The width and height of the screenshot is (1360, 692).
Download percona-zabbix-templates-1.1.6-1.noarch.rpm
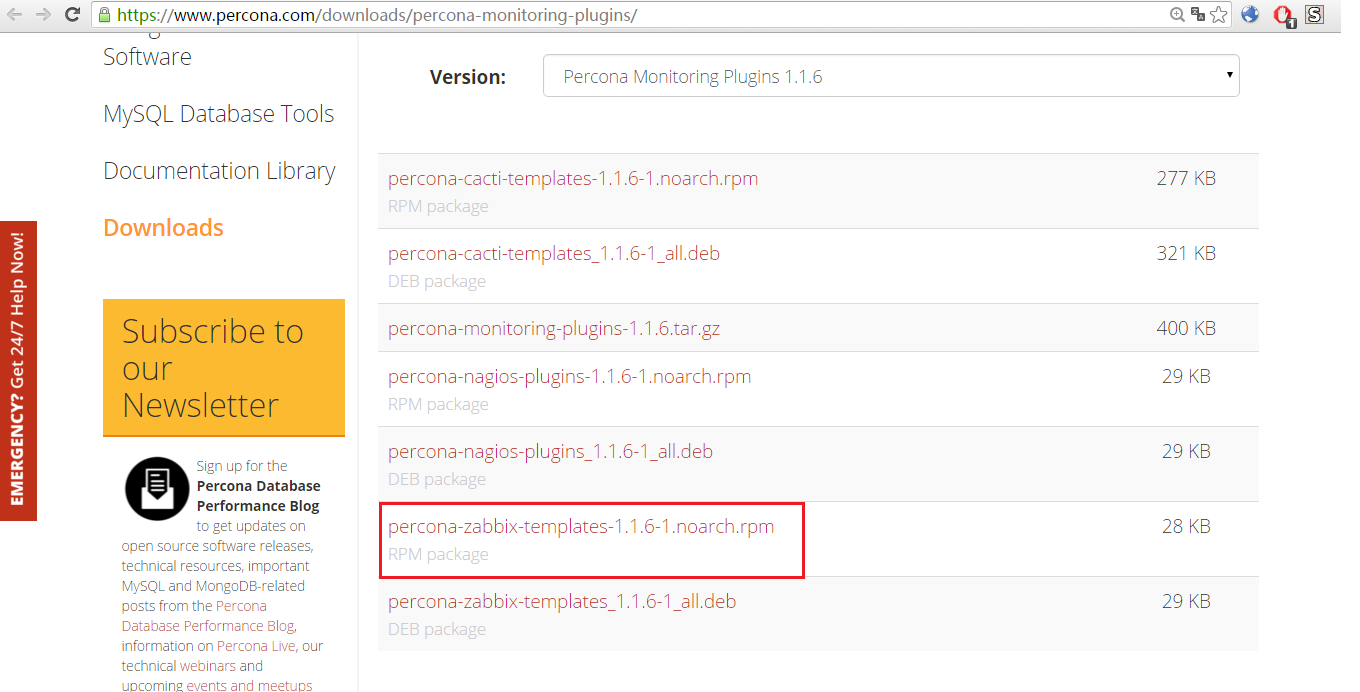pos(581,527)
